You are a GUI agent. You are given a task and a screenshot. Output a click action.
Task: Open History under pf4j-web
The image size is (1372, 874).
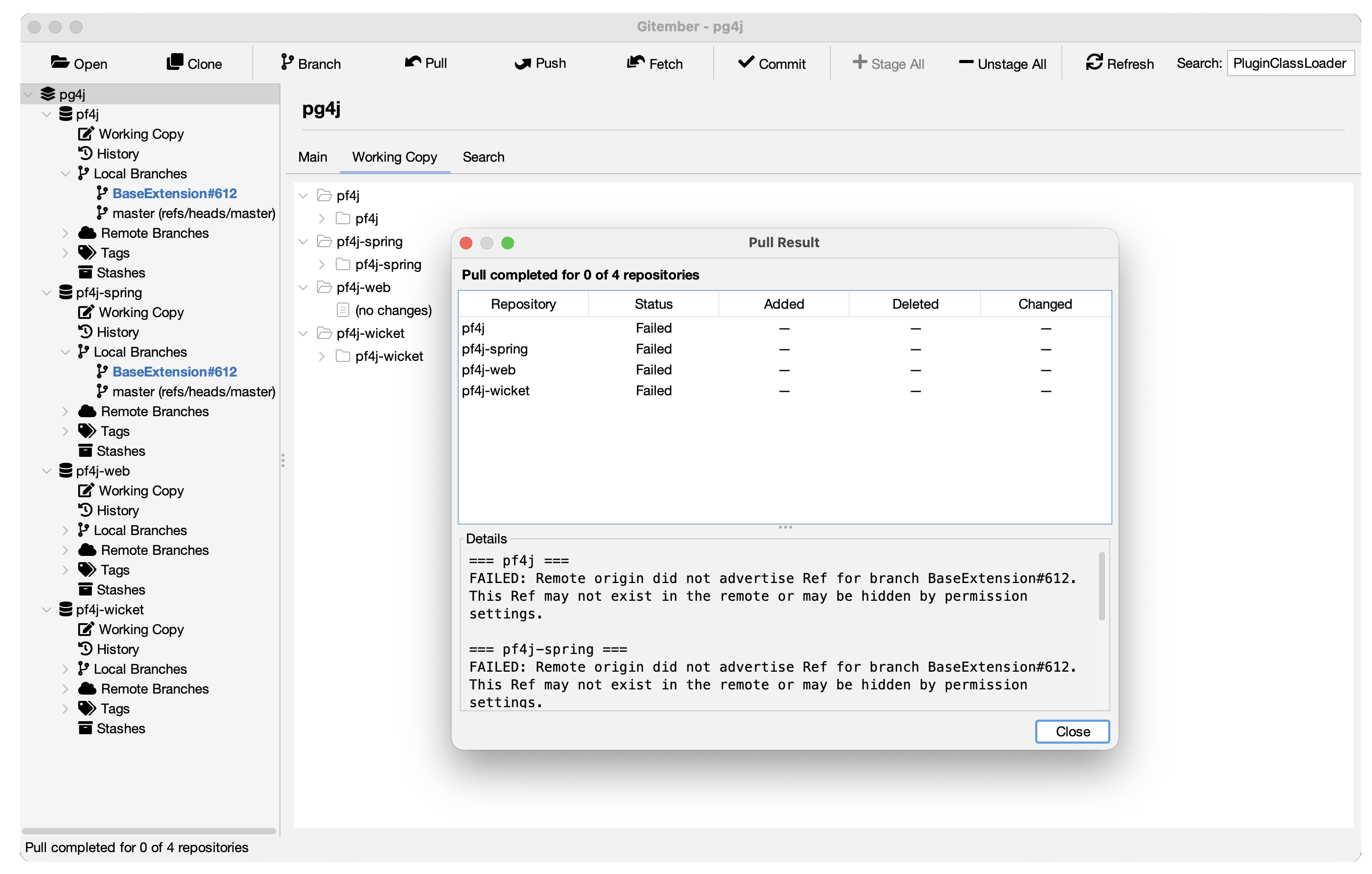pos(117,510)
